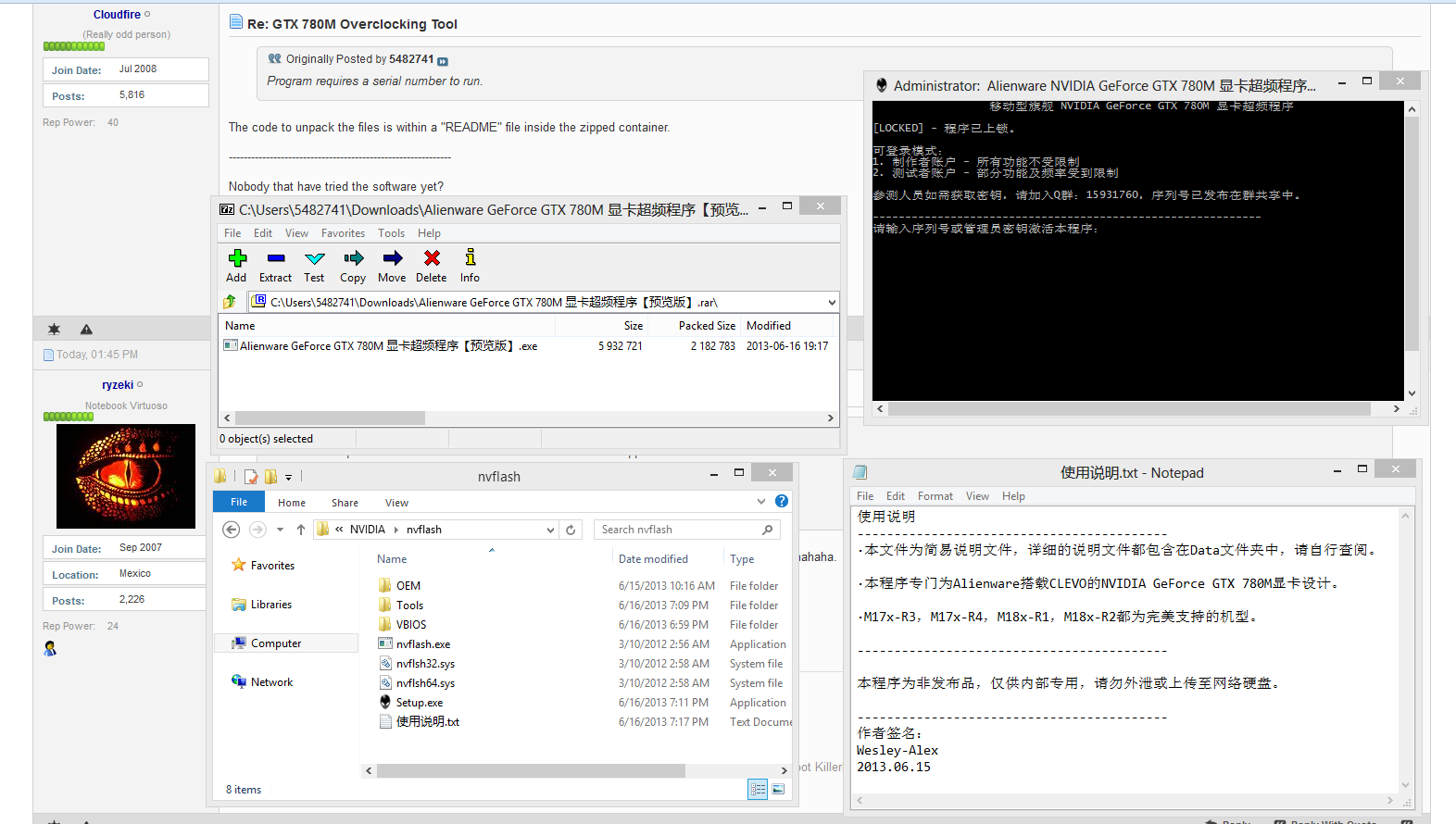
Task: Open Cloudfire's forum profile link
Action: [x=117, y=15]
